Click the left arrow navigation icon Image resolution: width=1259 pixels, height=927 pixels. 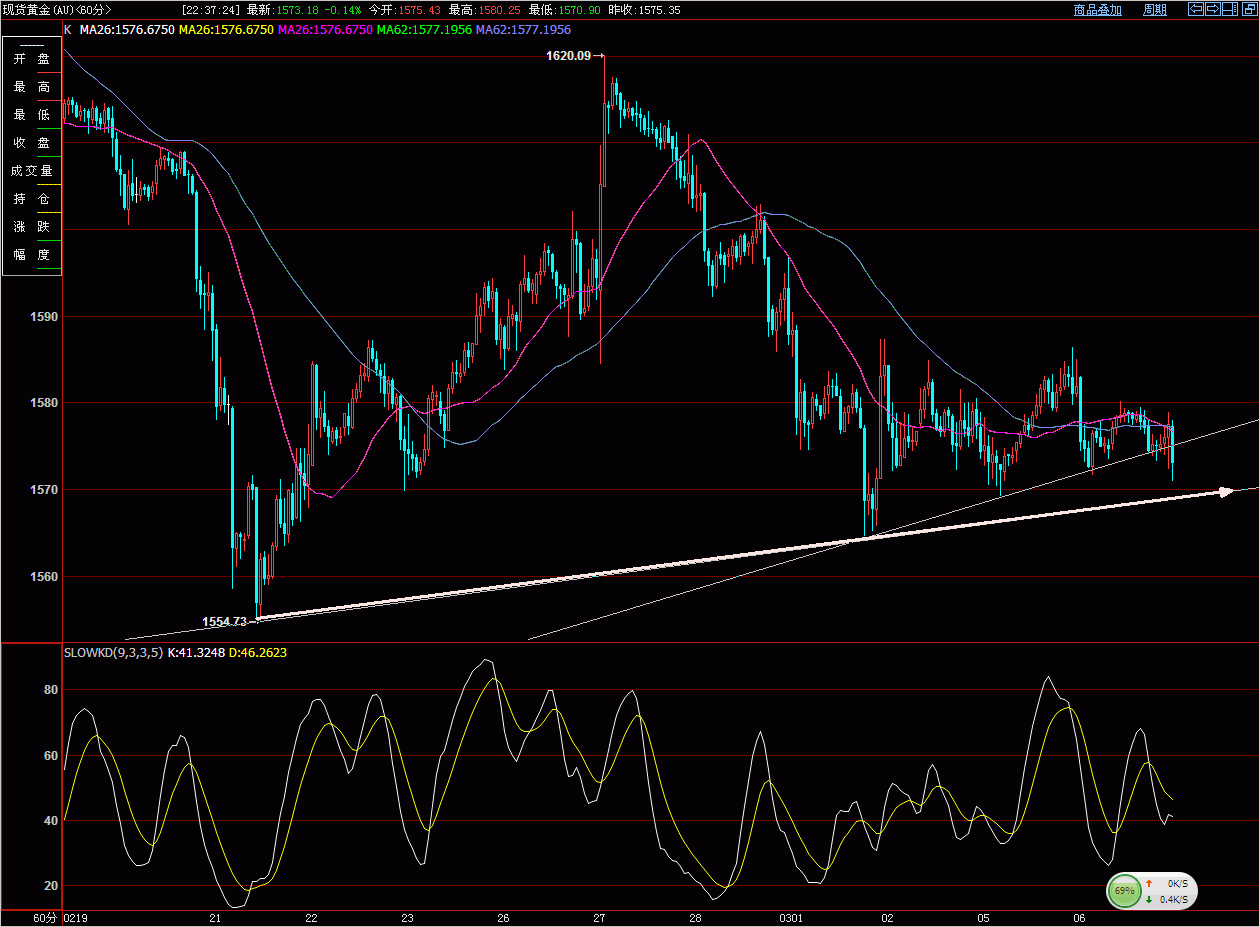click(1195, 9)
